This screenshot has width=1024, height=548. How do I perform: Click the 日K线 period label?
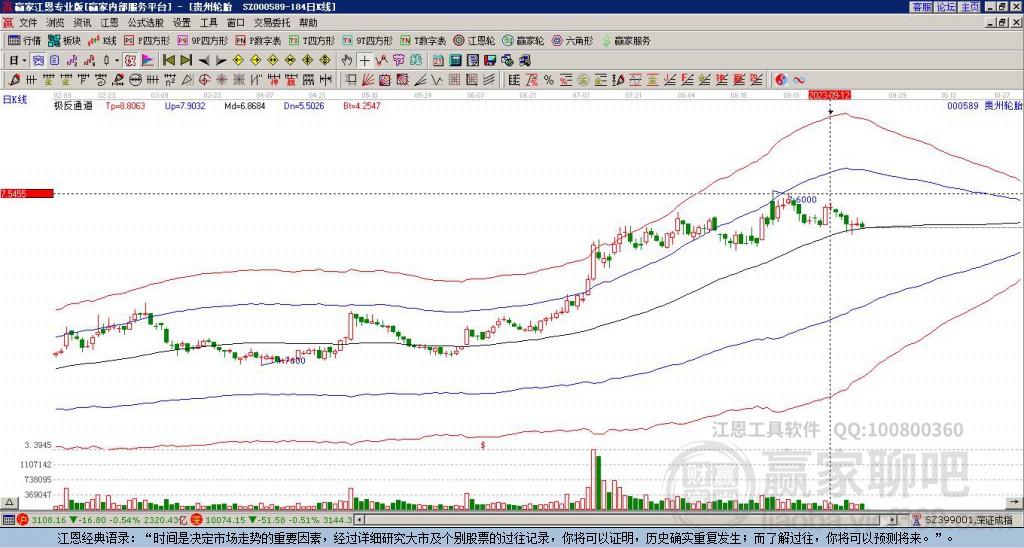[14, 100]
